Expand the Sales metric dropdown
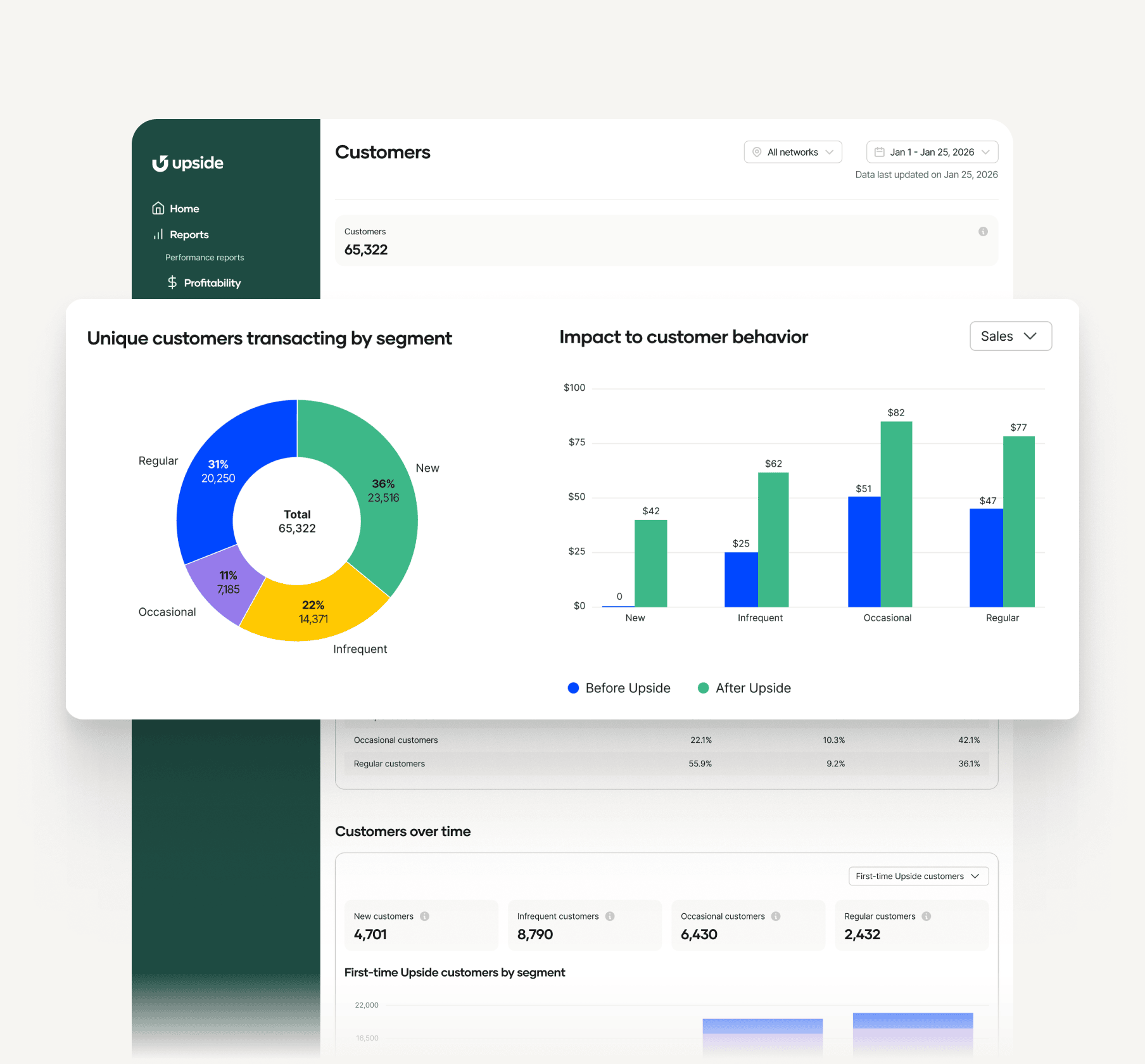Screen dimensions: 1145x1064 coord(1010,336)
